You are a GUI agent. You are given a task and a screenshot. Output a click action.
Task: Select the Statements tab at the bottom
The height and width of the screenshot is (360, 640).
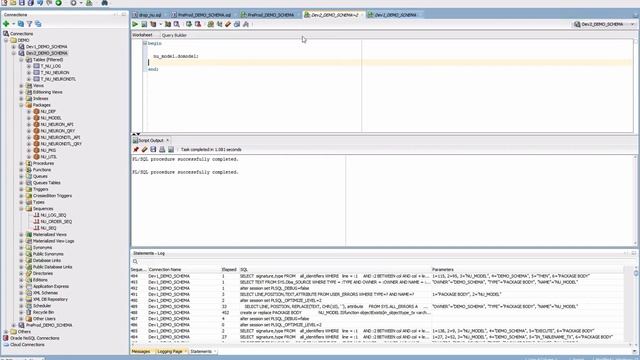[x=201, y=351]
